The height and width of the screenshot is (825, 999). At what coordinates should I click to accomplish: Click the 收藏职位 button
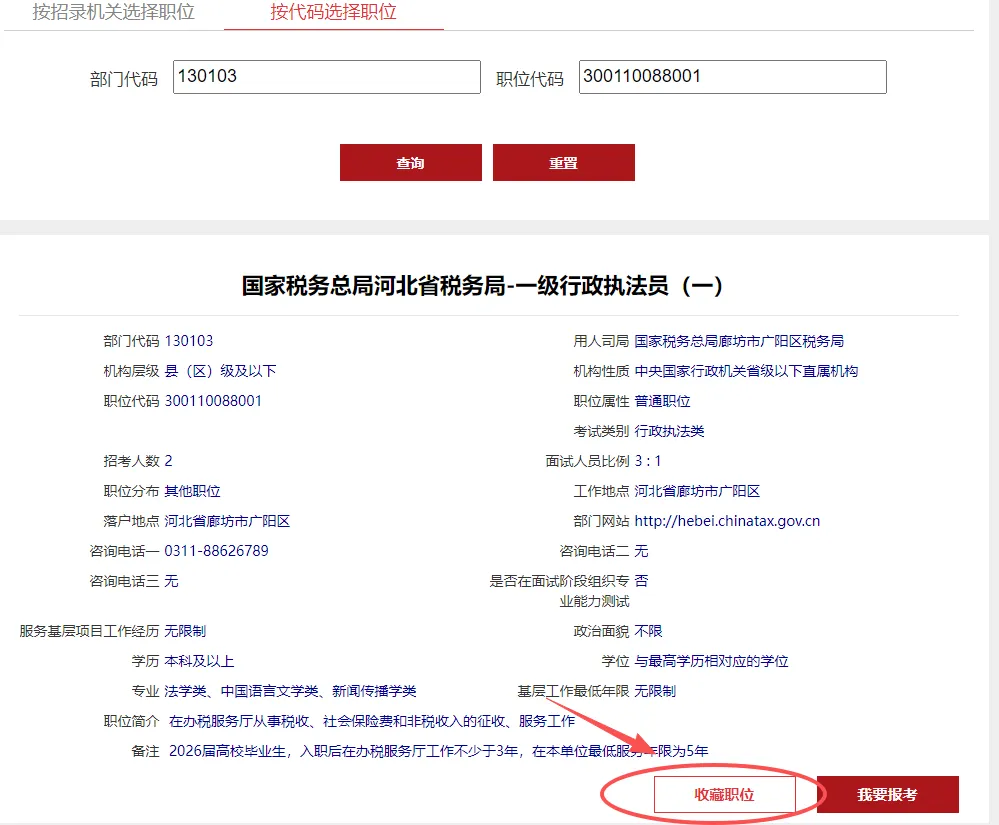(x=724, y=794)
